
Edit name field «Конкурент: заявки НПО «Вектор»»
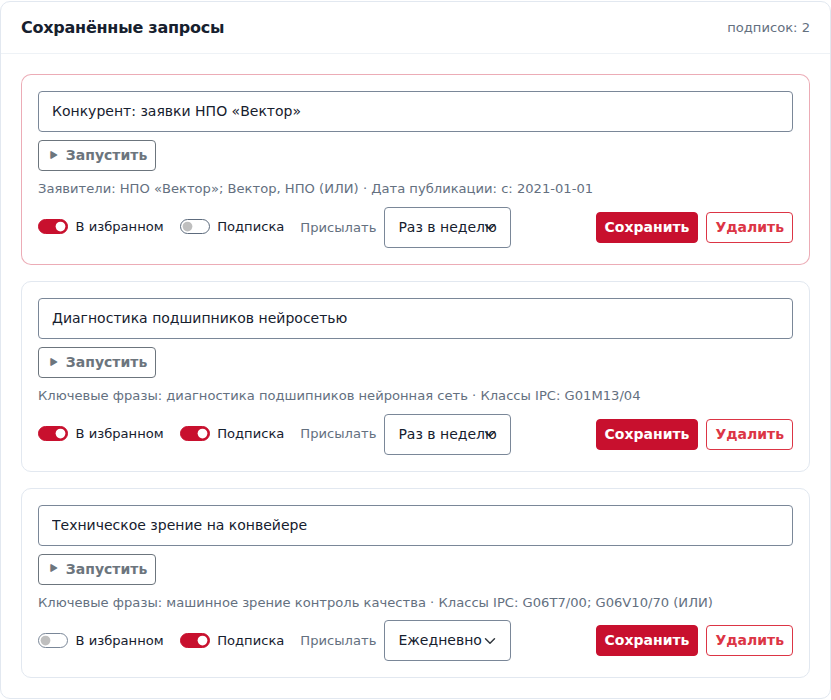pyautogui.click(x=416, y=111)
